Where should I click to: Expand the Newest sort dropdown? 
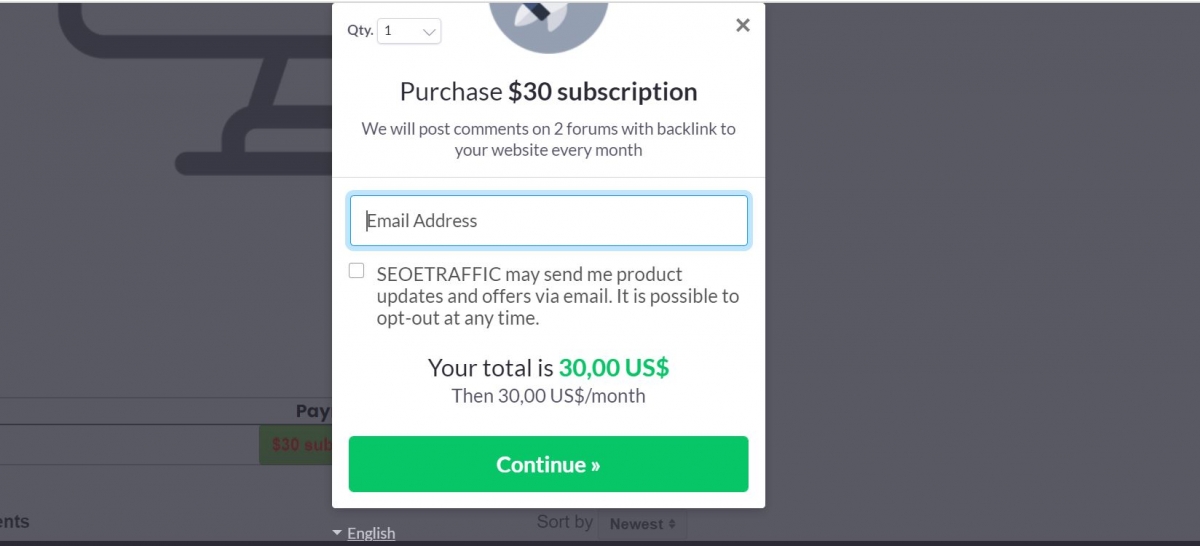pos(642,523)
